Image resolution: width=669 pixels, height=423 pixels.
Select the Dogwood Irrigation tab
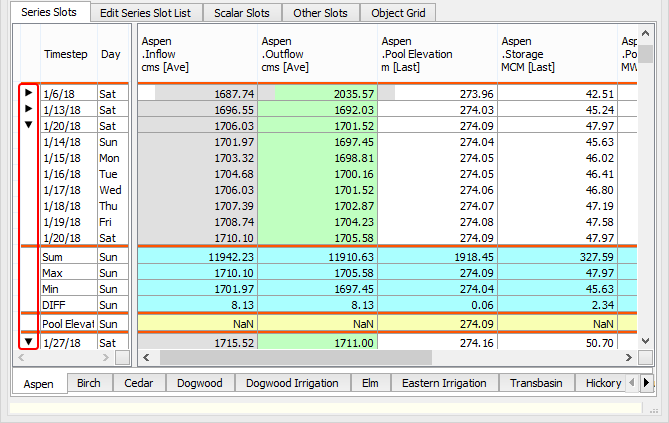(292, 383)
